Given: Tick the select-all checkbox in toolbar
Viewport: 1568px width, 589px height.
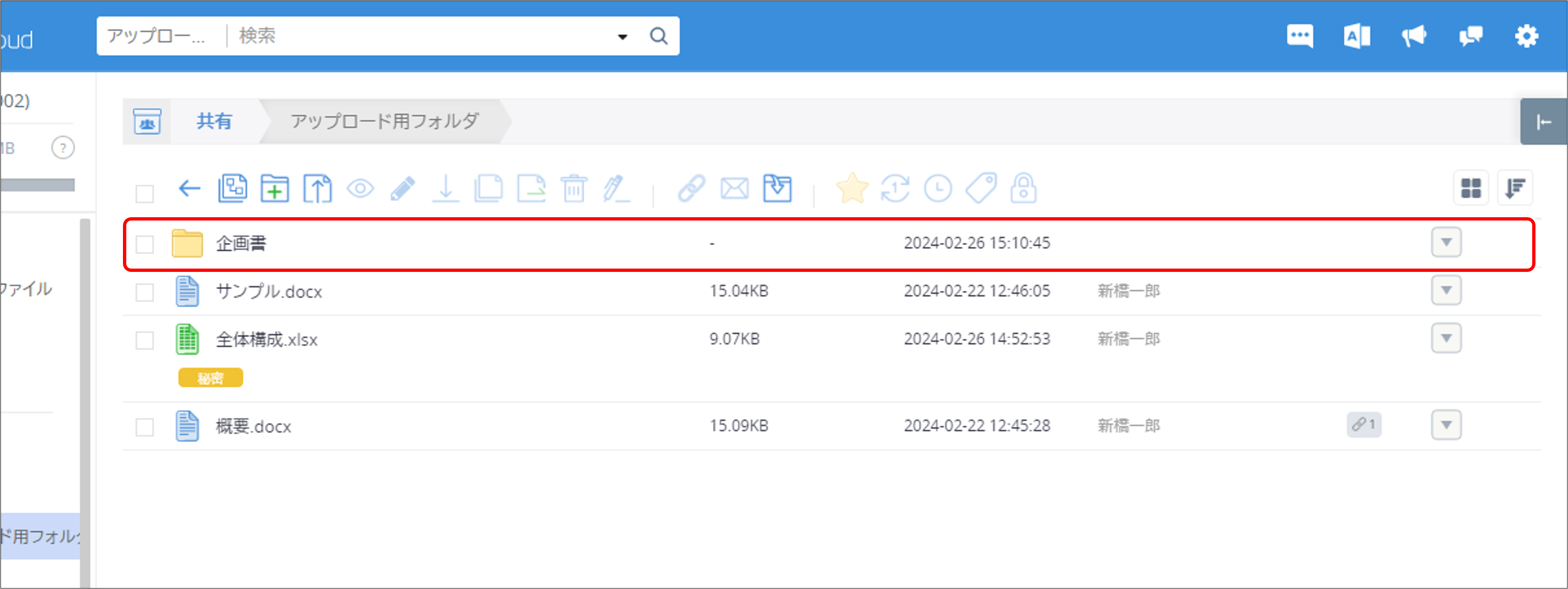Looking at the screenshot, I should pos(145,194).
